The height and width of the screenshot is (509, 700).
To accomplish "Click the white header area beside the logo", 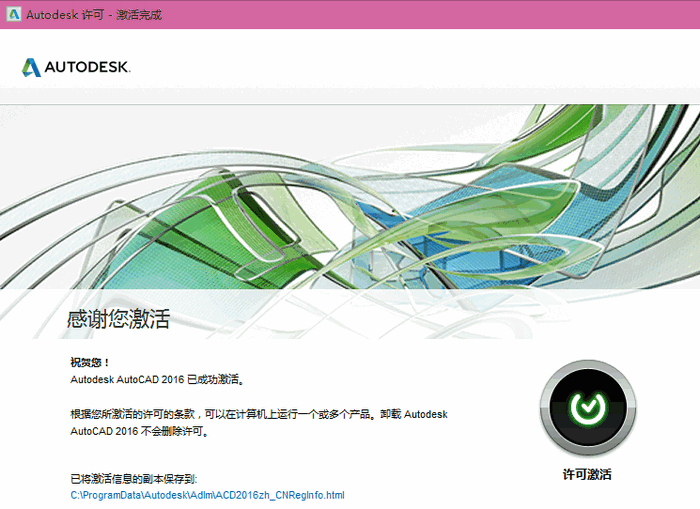I will tap(400, 60).
